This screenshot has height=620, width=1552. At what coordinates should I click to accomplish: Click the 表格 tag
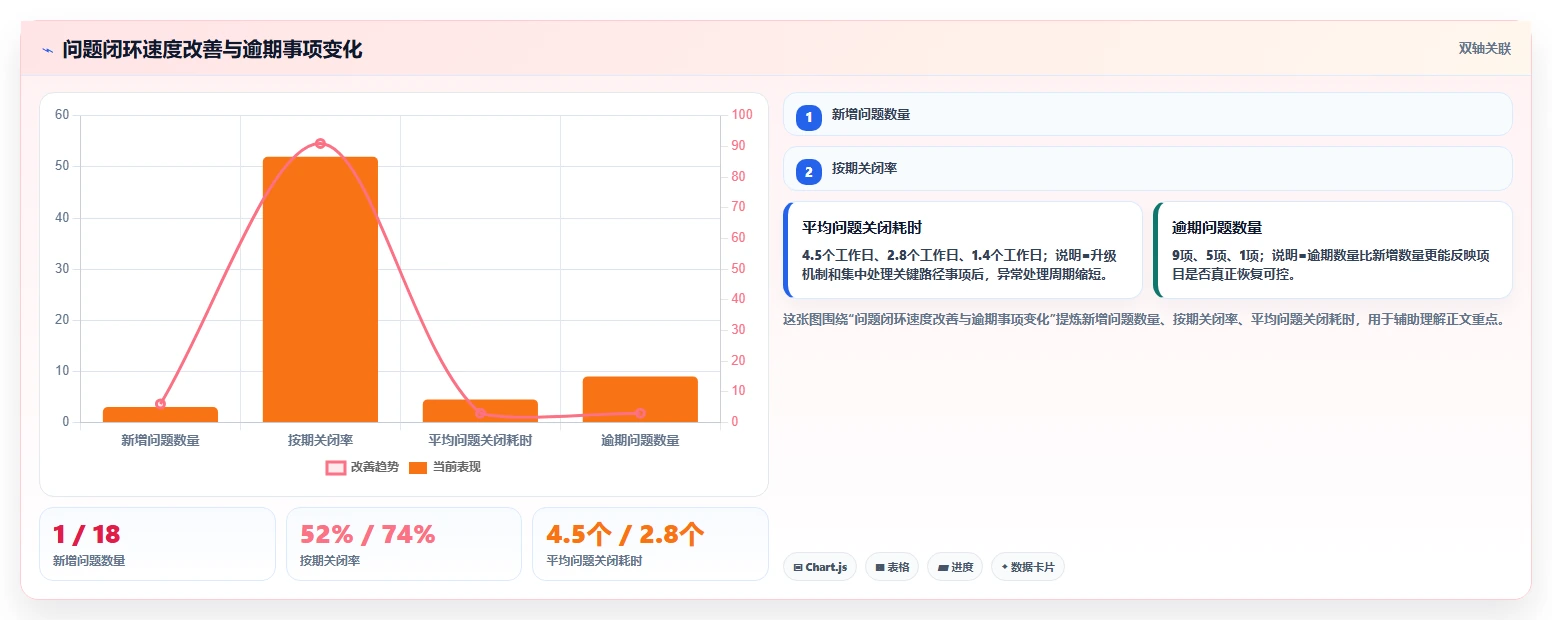892,567
